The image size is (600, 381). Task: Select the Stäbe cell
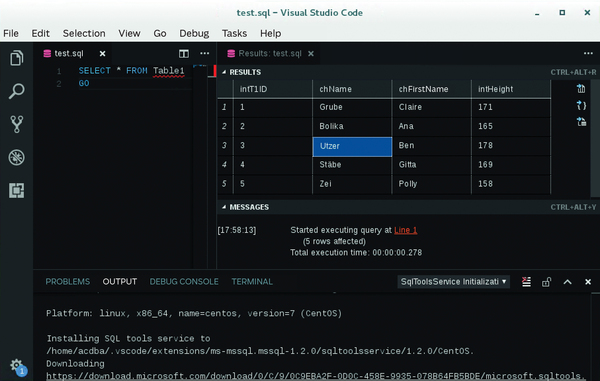pos(352,165)
